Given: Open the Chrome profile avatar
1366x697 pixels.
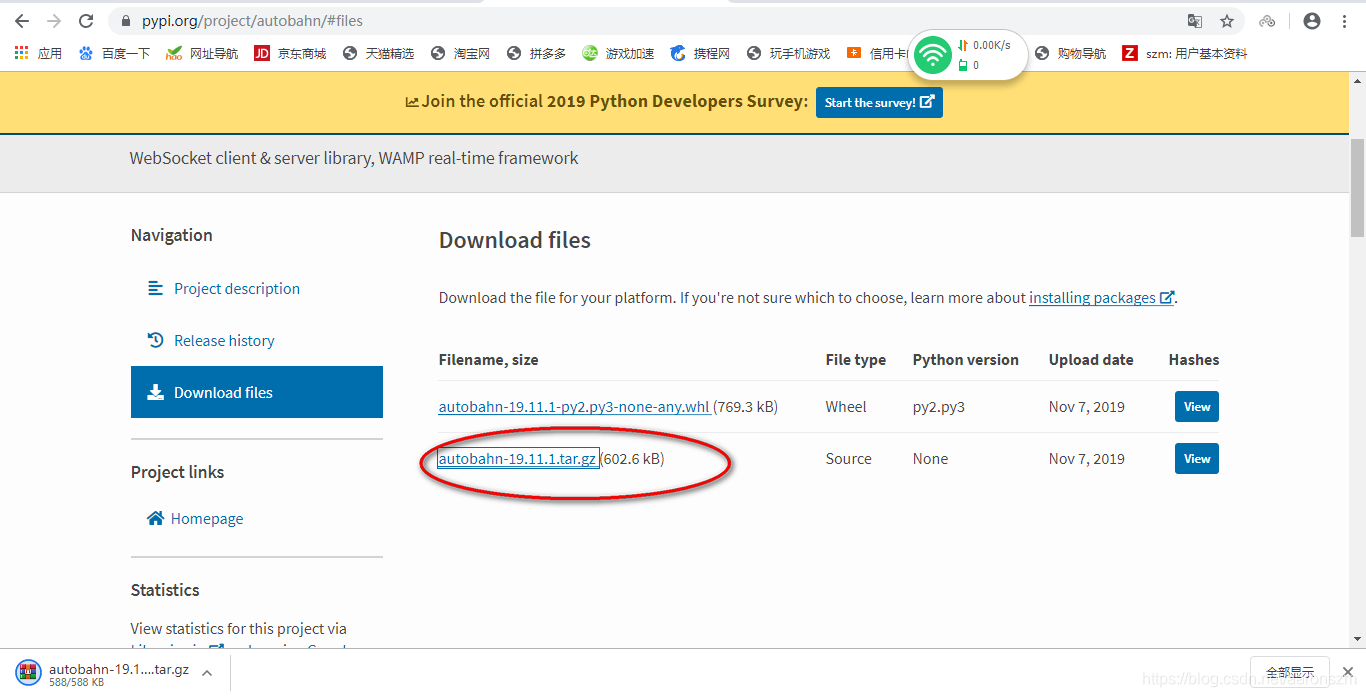Looking at the screenshot, I should tap(1312, 21).
